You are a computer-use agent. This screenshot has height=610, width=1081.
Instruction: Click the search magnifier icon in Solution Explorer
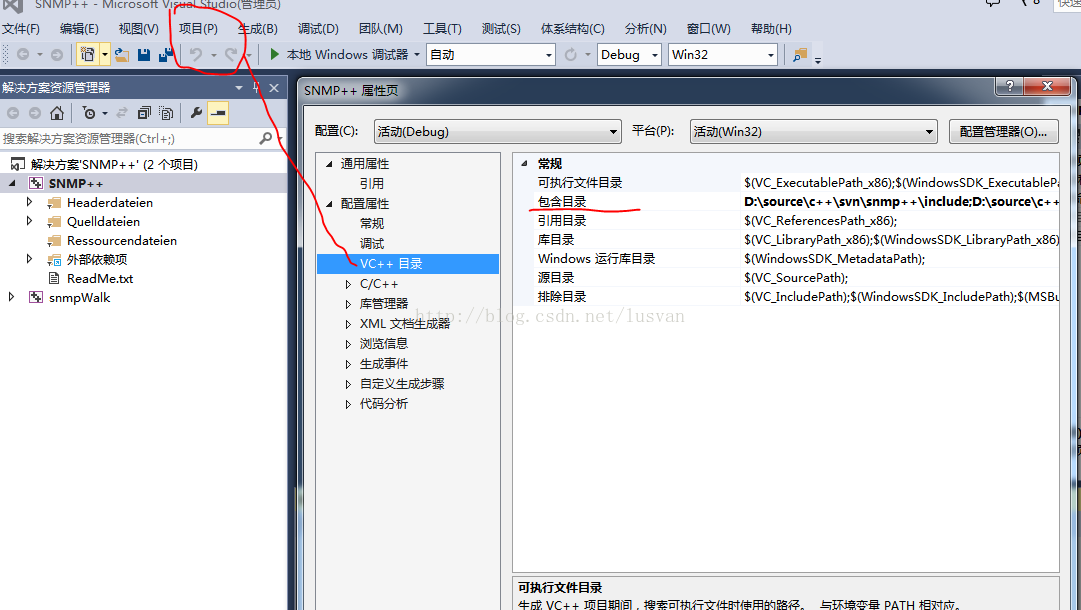pyautogui.click(x=265, y=139)
